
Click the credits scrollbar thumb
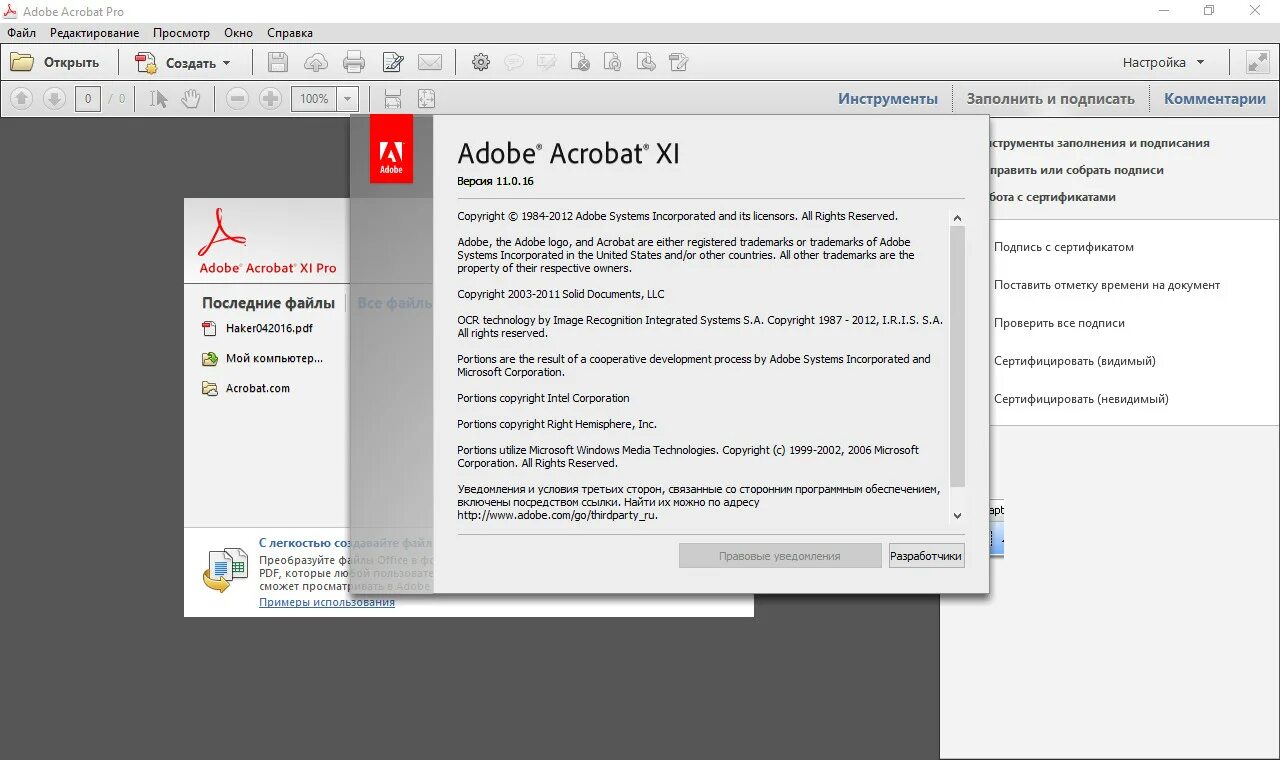[957, 357]
